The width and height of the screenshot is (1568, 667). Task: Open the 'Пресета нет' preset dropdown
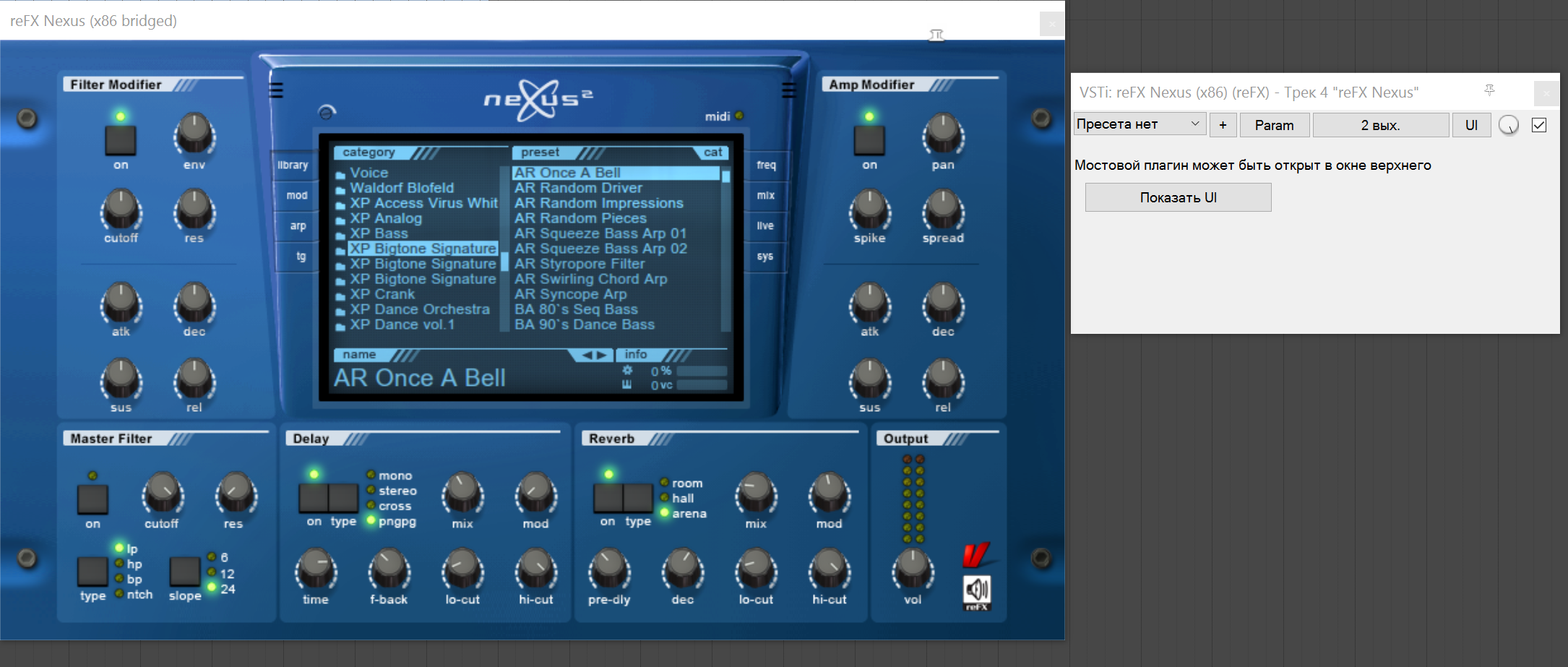(1140, 124)
